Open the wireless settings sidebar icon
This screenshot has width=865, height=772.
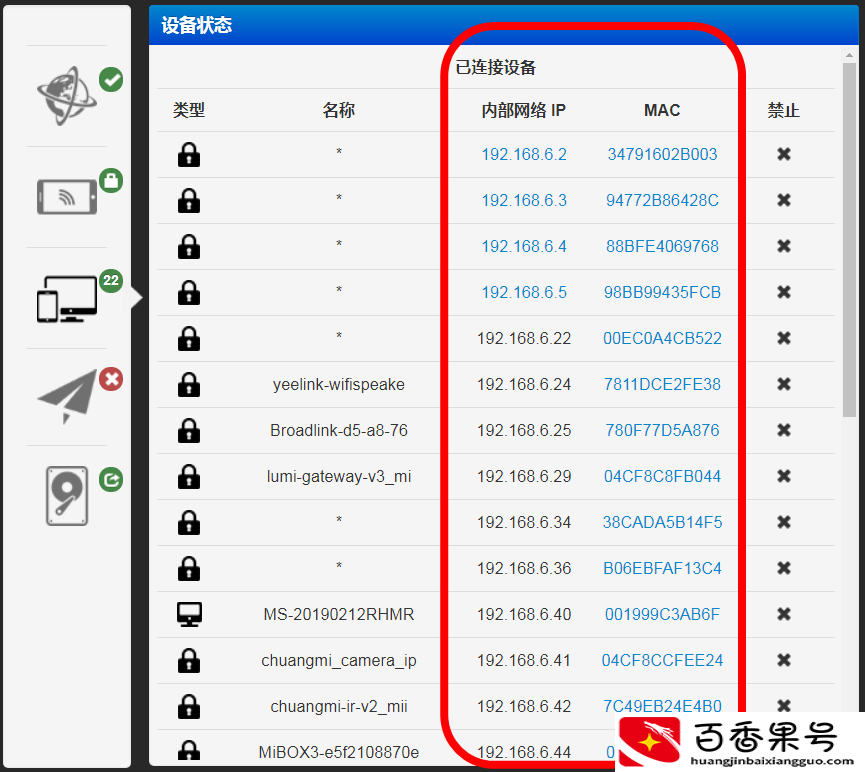(x=67, y=196)
